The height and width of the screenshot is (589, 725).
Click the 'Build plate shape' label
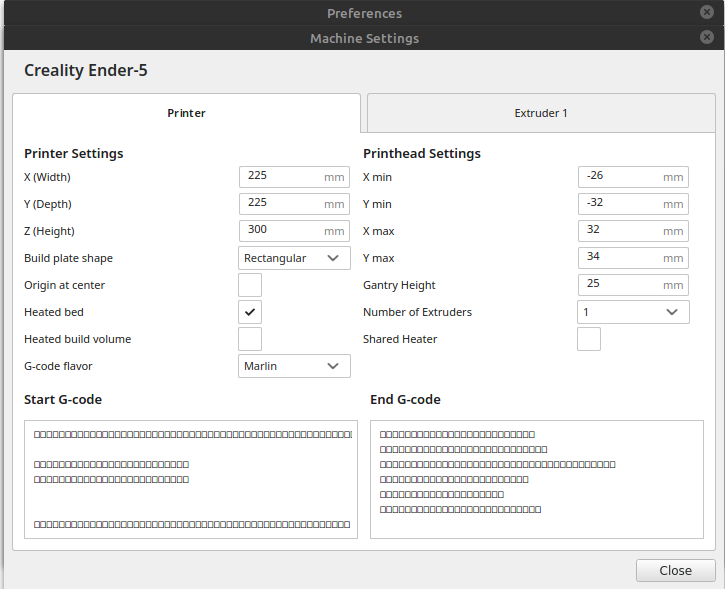[x=68, y=258]
